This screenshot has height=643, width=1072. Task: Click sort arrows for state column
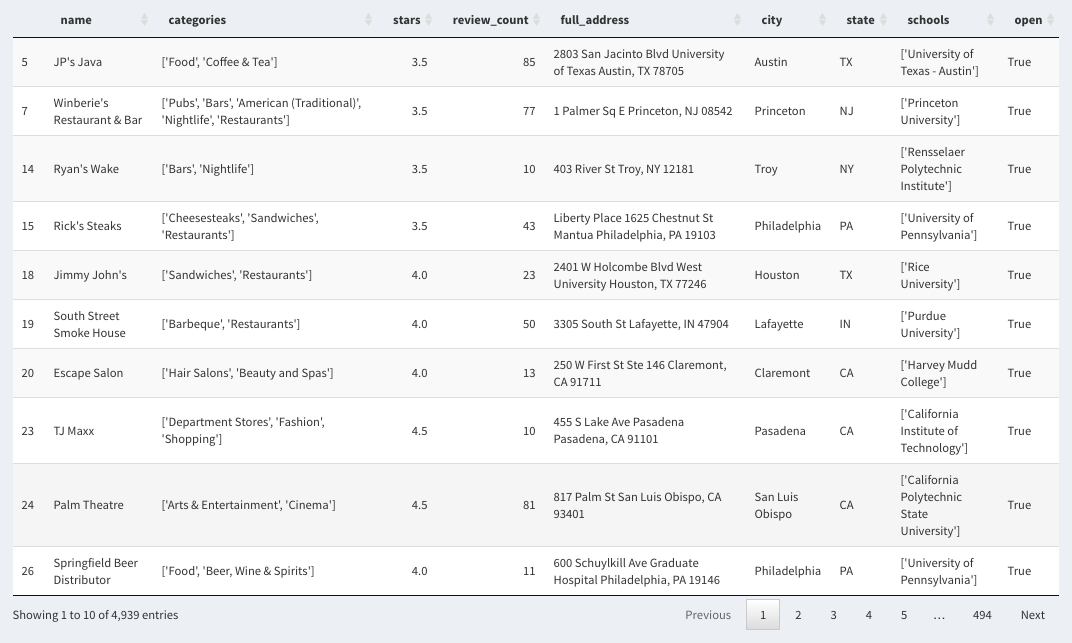(883, 20)
